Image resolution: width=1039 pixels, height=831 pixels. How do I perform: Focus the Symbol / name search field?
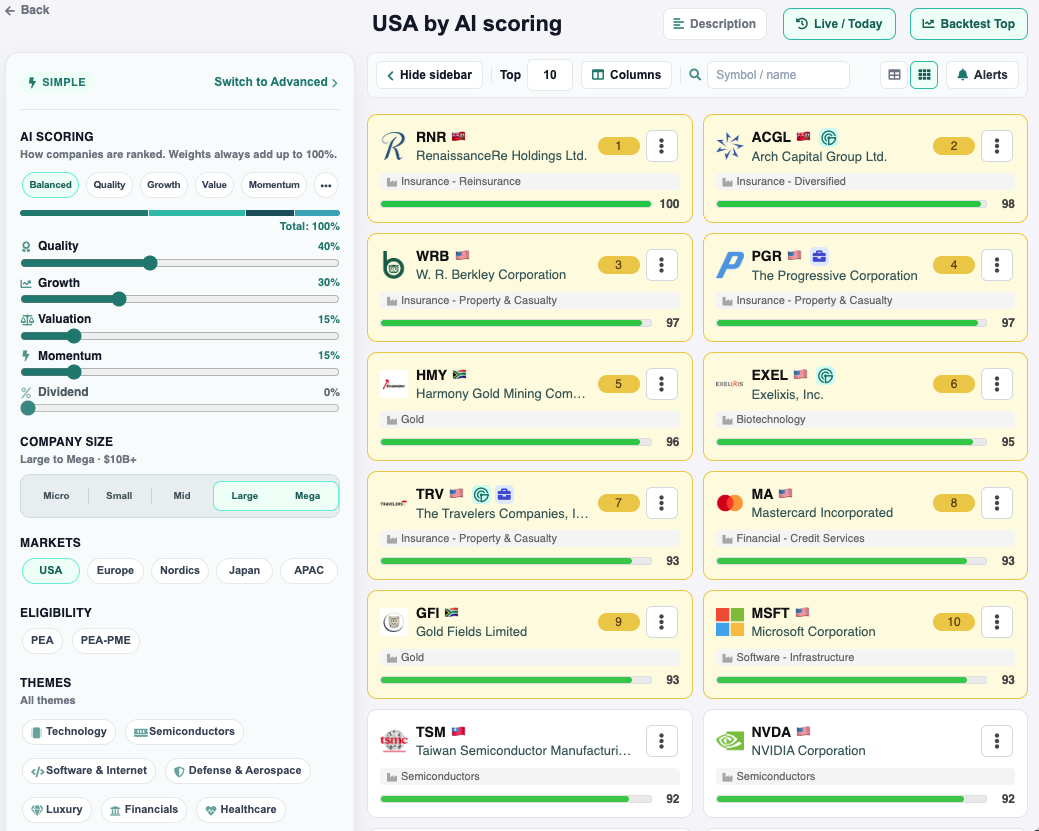coord(778,75)
